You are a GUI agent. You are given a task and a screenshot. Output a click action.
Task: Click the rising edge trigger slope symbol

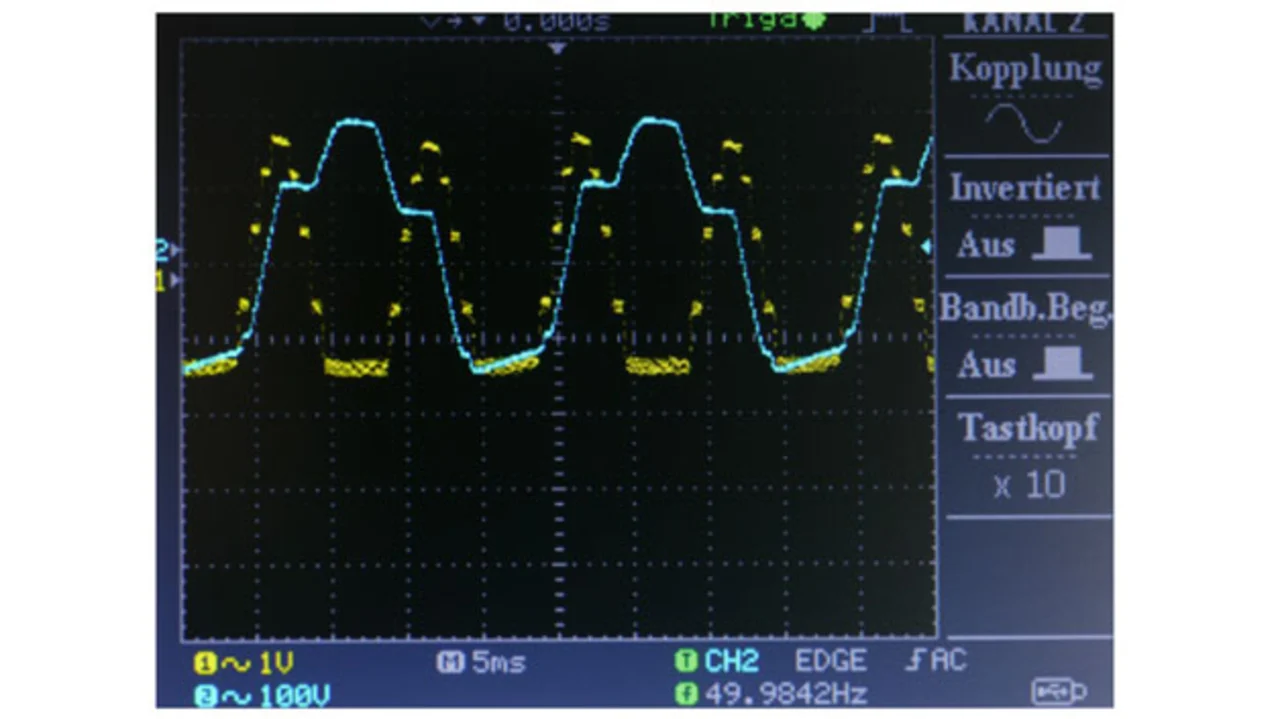[x=913, y=661]
